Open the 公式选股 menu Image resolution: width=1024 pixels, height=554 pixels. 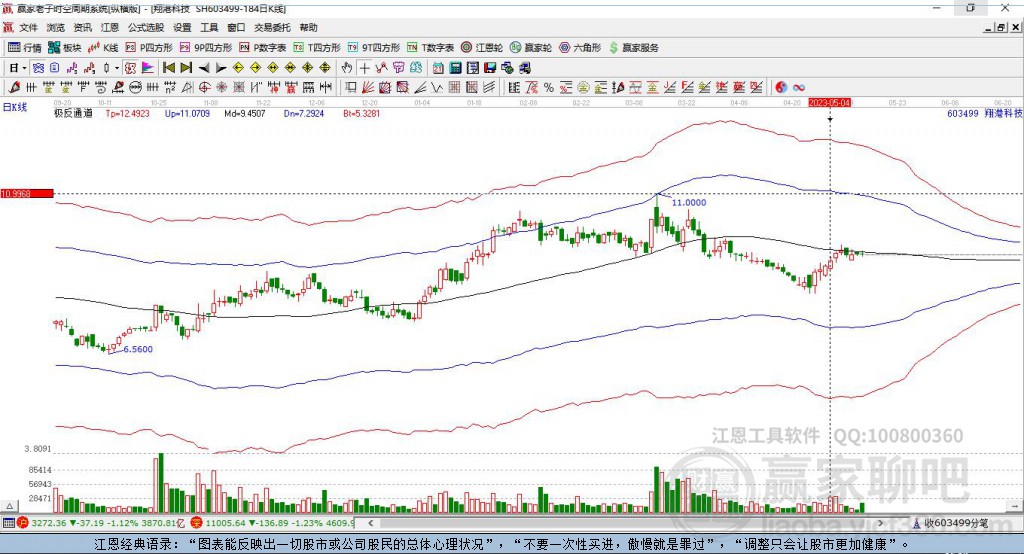pos(146,27)
